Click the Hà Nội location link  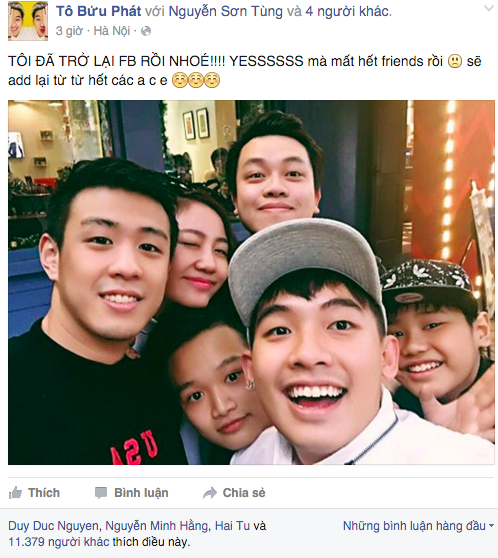(112, 31)
